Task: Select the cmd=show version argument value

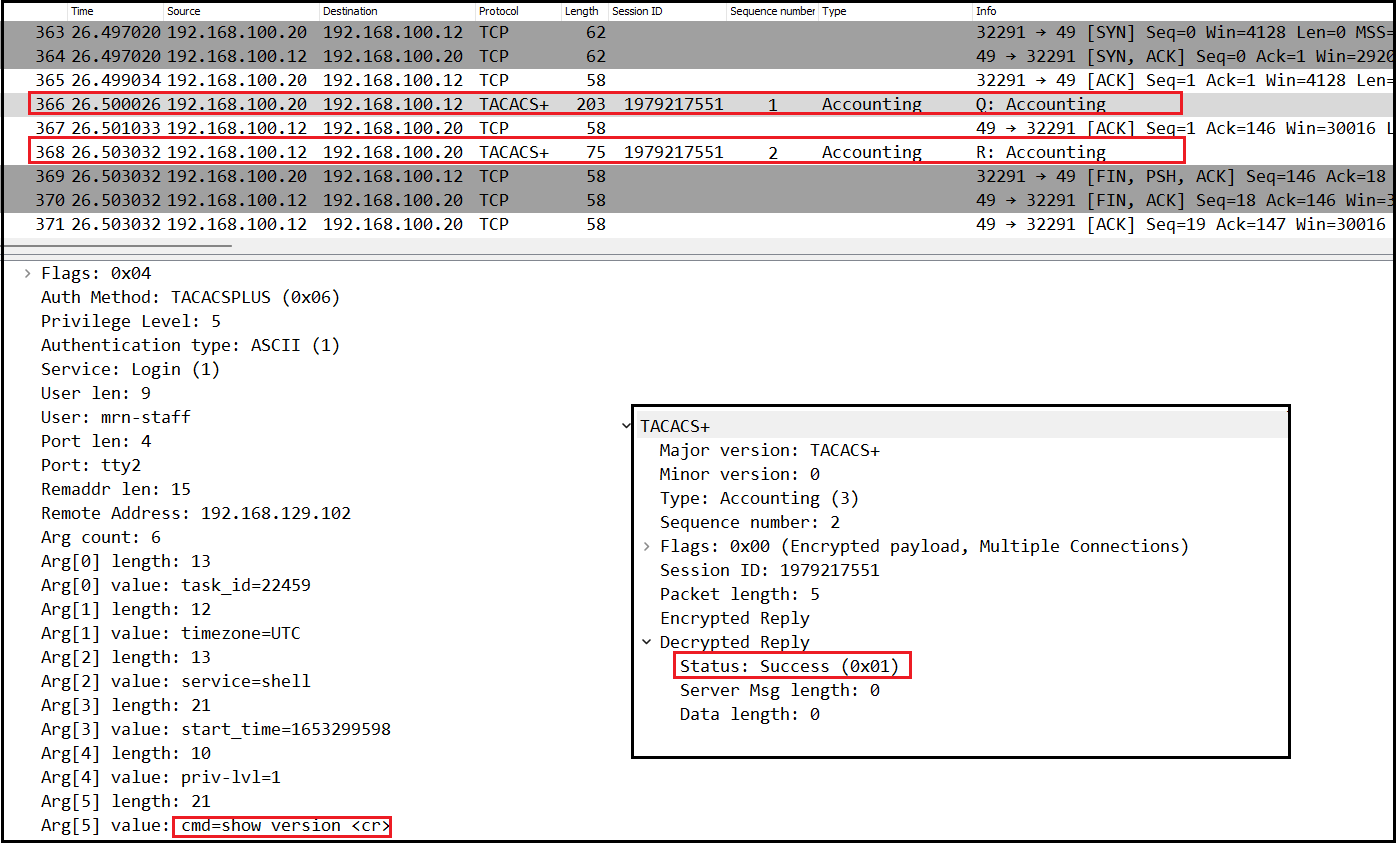Action: [x=281, y=826]
